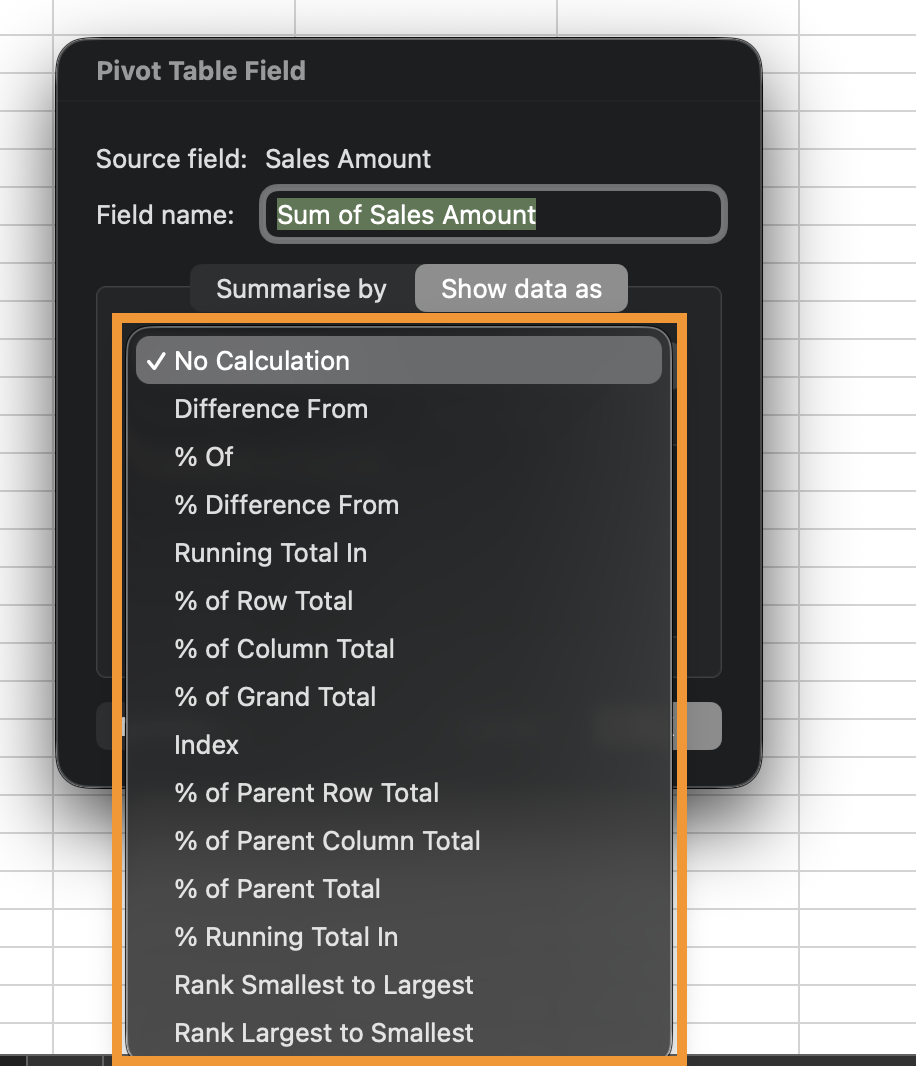
Task: Choose Rank Largest to Smallest
Action: (324, 1033)
